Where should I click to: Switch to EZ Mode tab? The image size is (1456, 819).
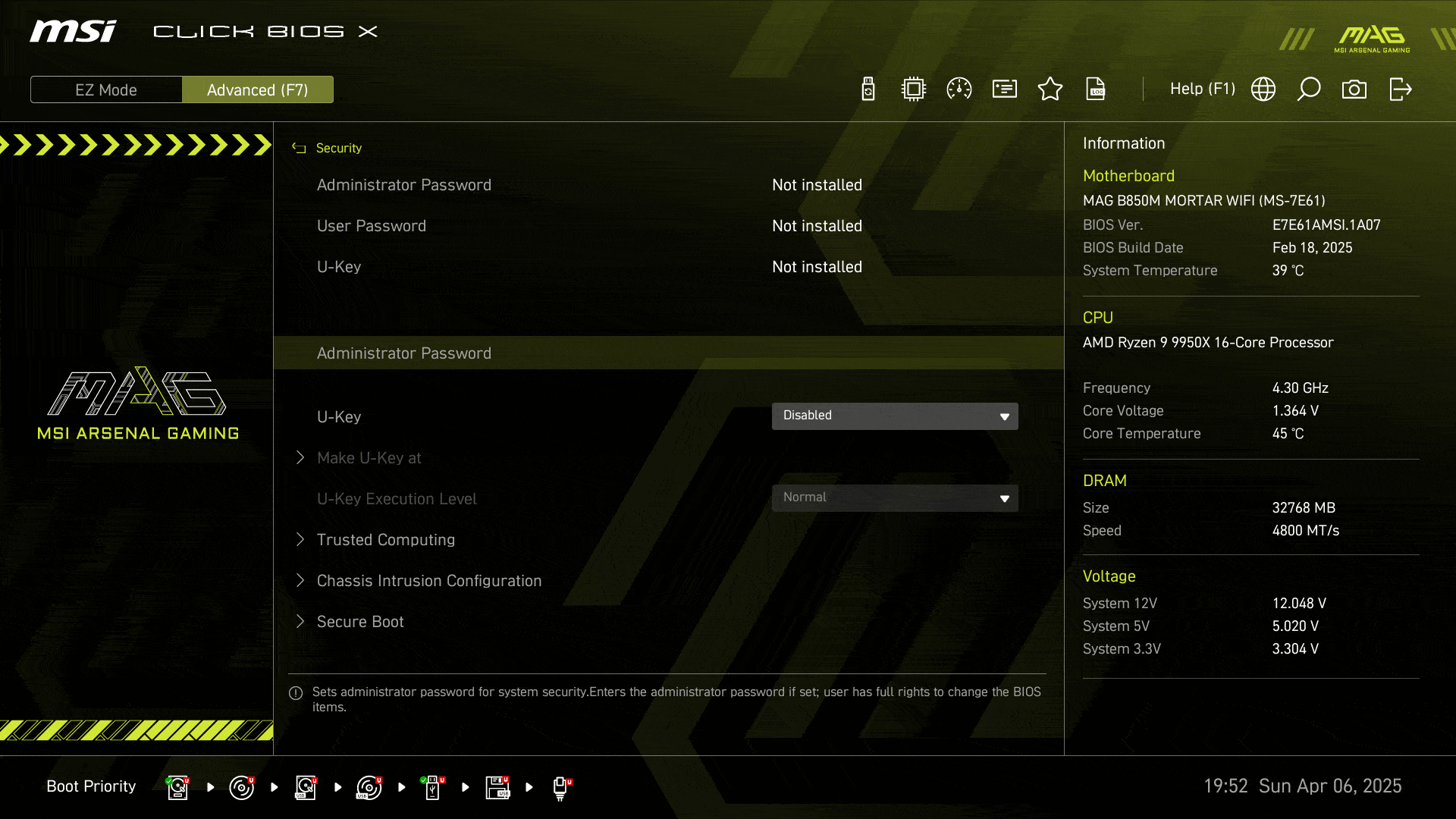click(x=106, y=89)
